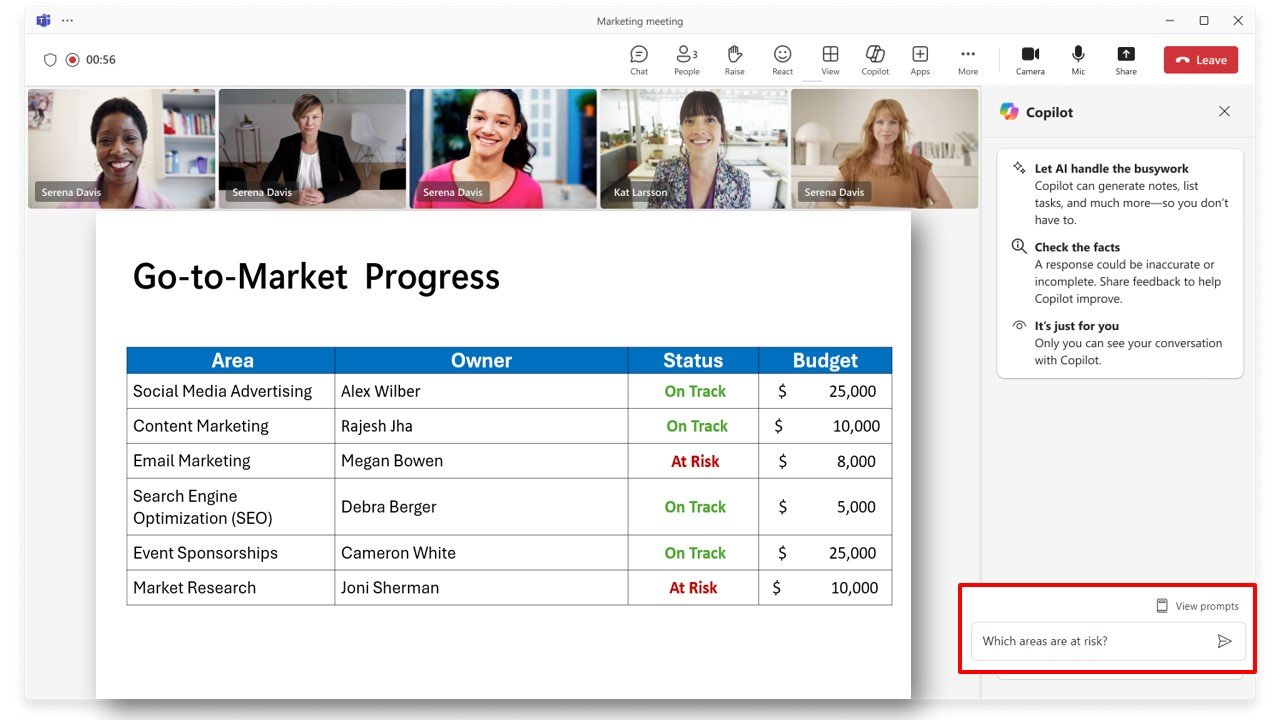Screen dimensions: 1280x720
Task: Click the meeting timer 00:56
Action: coord(101,60)
